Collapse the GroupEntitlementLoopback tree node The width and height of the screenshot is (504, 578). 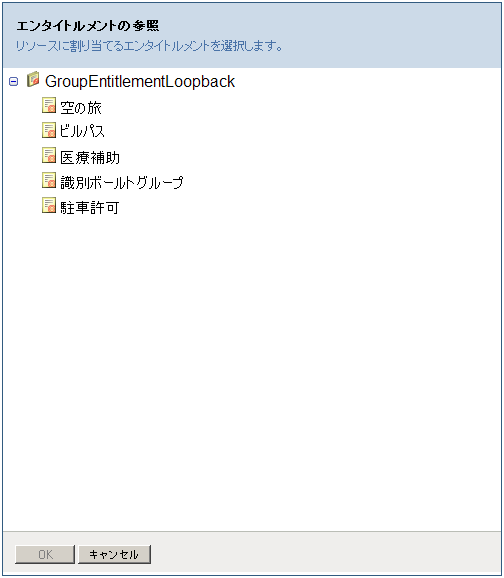tap(13, 81)
